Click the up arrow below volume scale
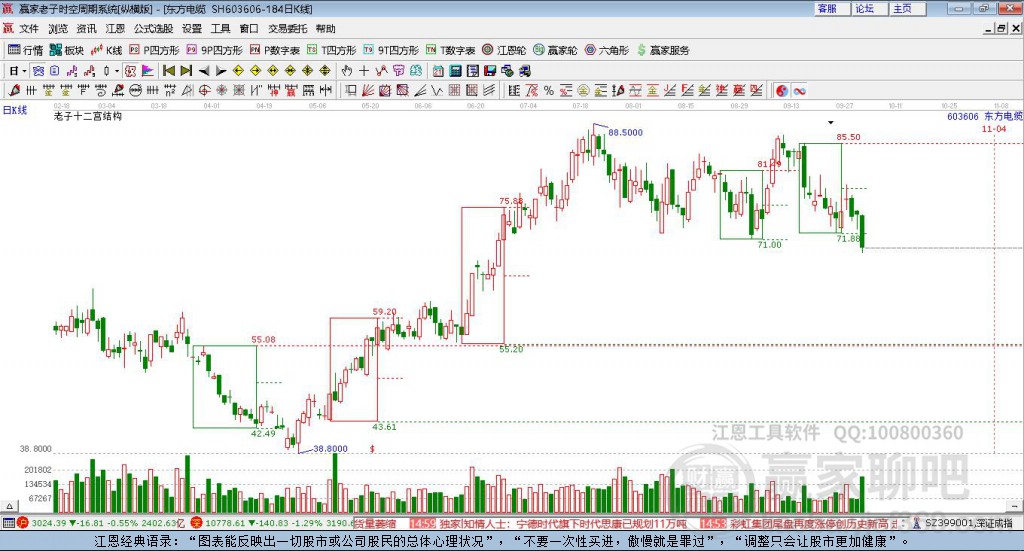 coord(9,506)
